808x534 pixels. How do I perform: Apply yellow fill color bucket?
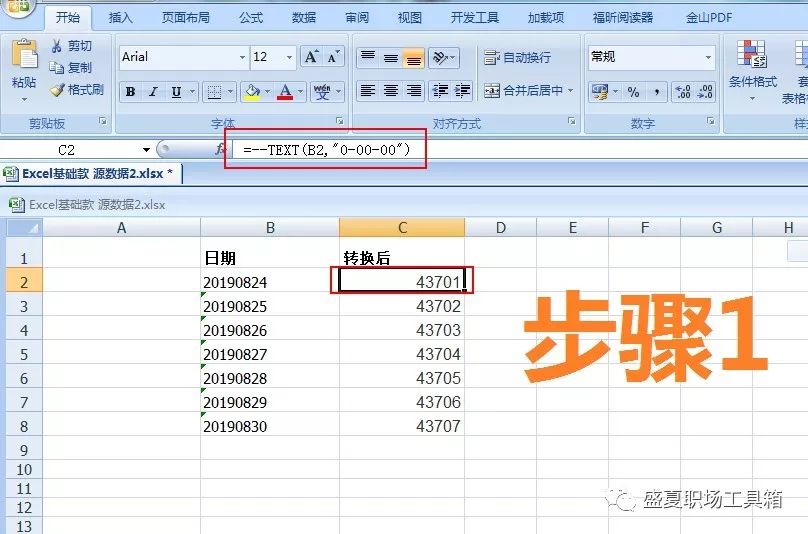pos(252,92)
